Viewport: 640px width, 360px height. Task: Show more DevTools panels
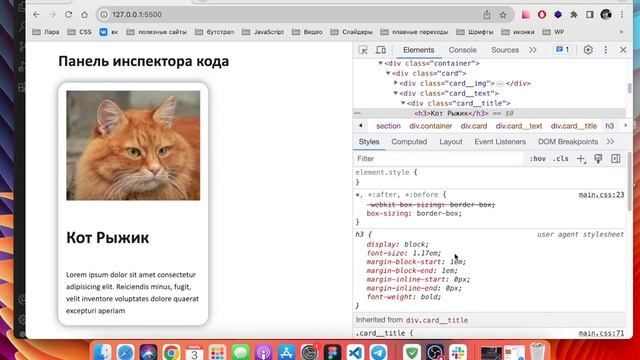click(533, 50)
